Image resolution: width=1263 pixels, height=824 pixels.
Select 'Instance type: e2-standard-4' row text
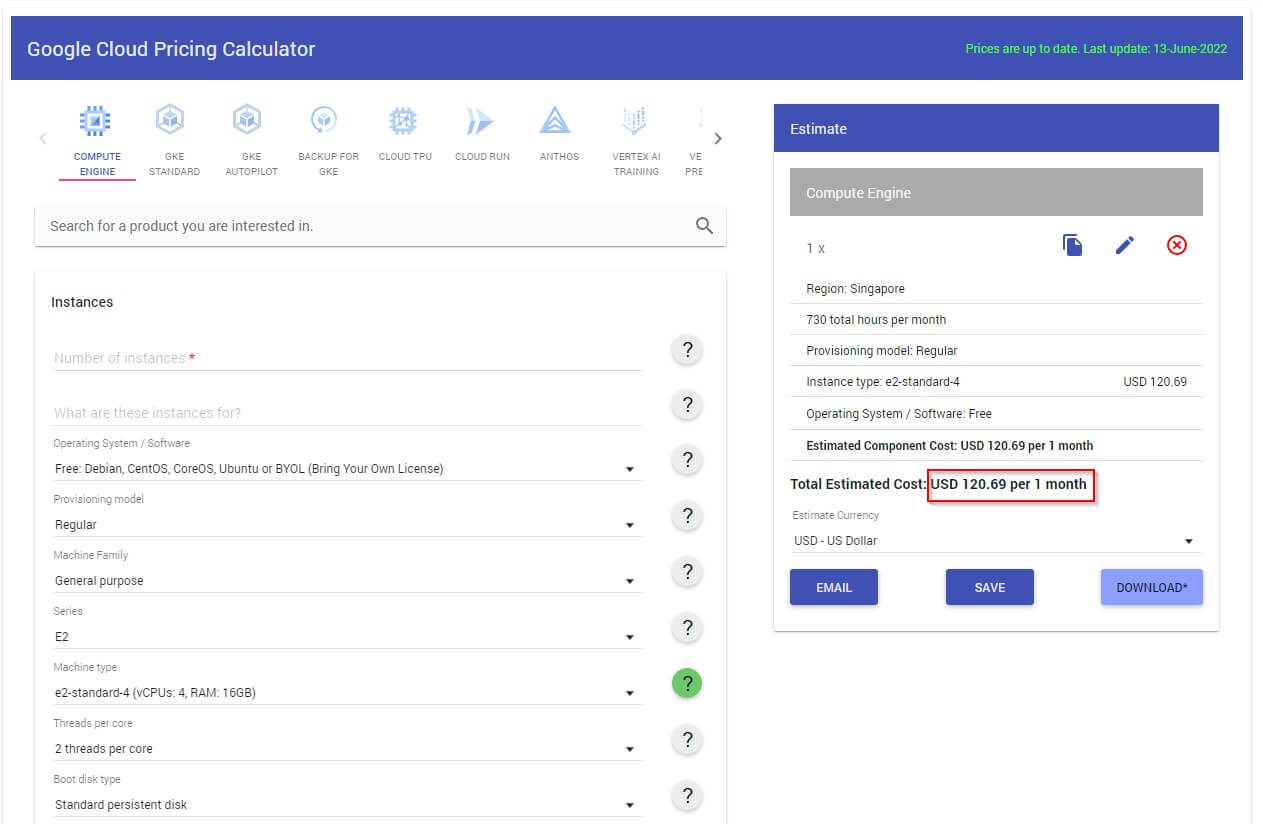(882, 382)
